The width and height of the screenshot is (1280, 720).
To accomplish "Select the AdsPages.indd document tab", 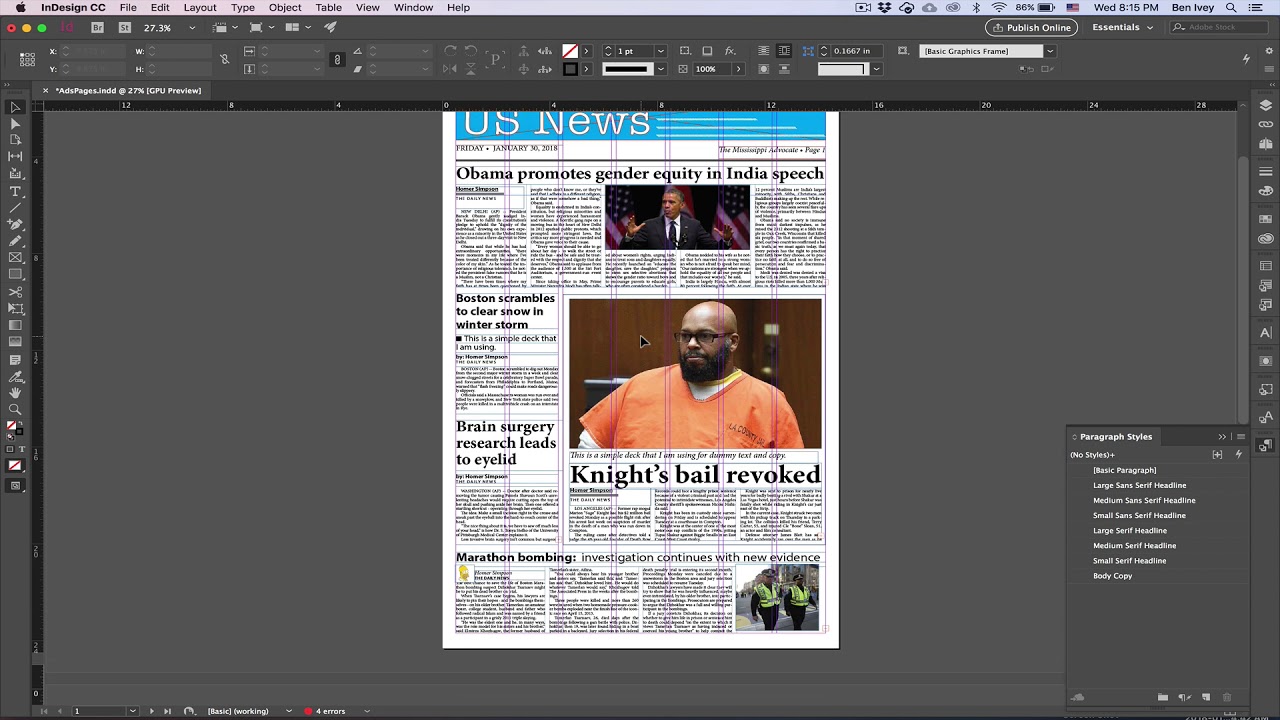I will (128, 90).
